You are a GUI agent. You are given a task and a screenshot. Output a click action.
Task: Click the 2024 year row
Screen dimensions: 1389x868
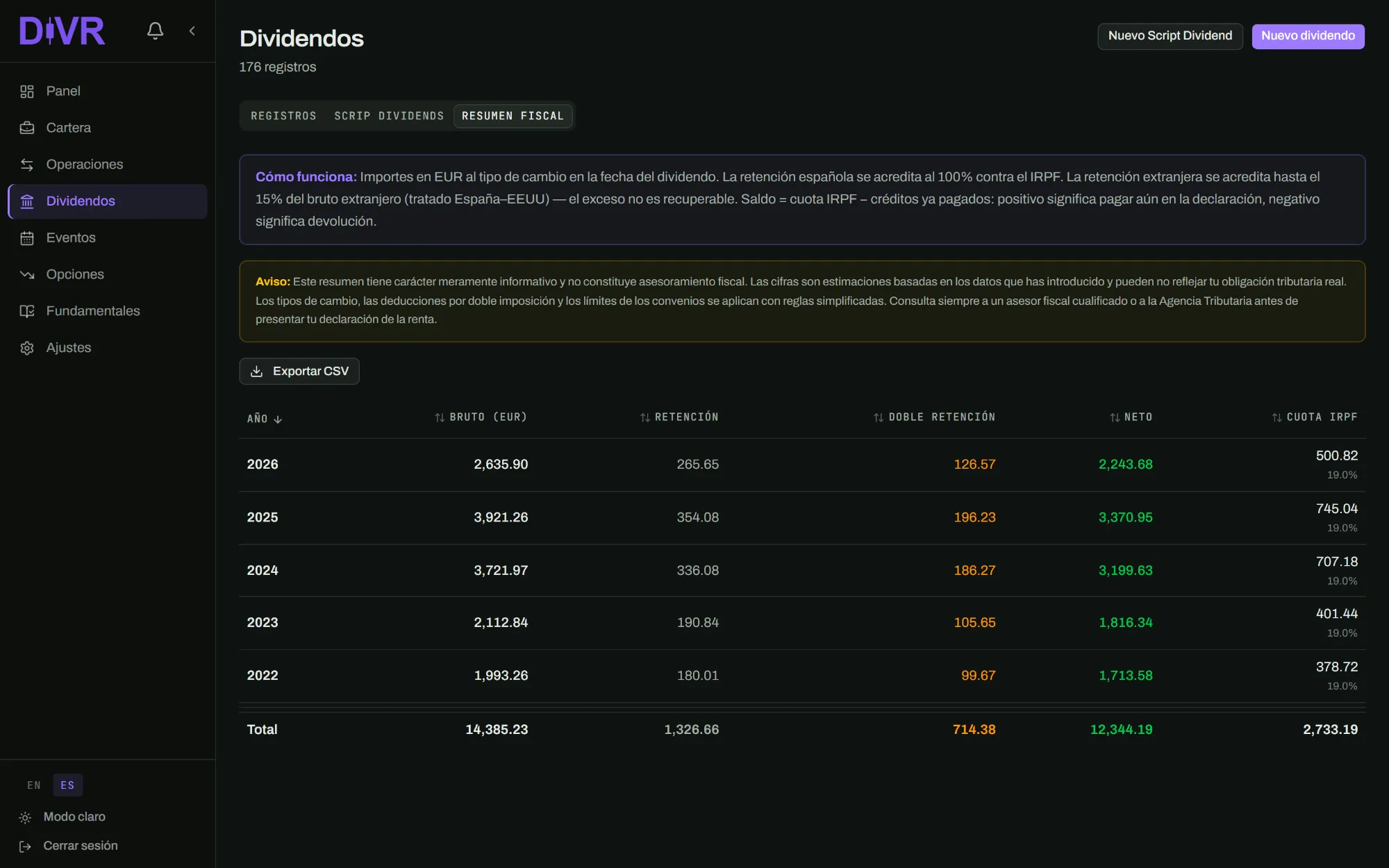pos(802,570)
